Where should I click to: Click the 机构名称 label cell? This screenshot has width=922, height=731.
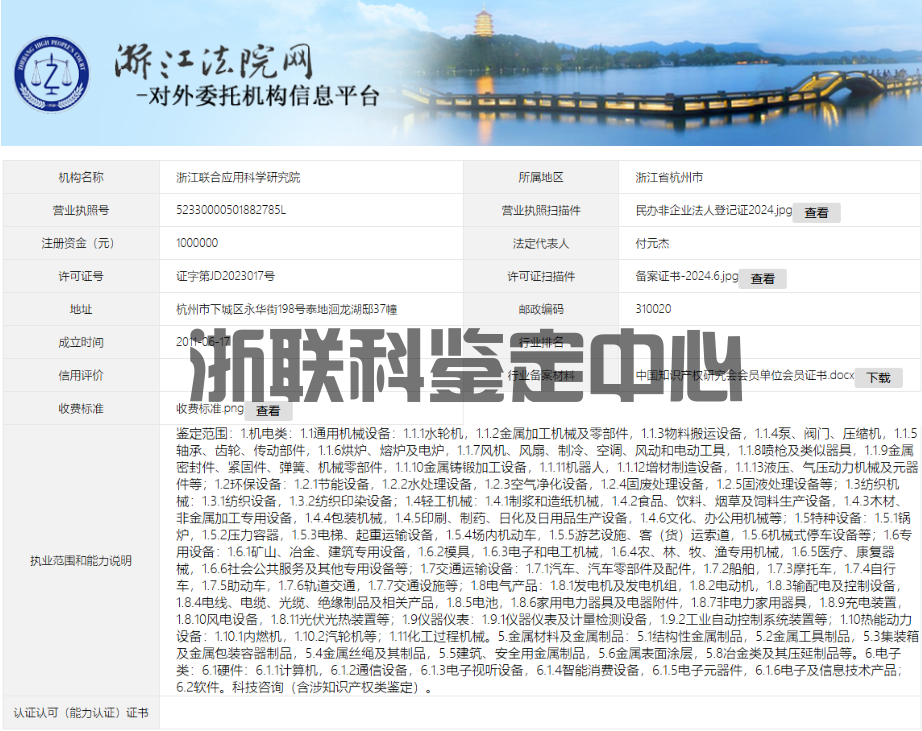pyautogui.click(x=81, y=177)
